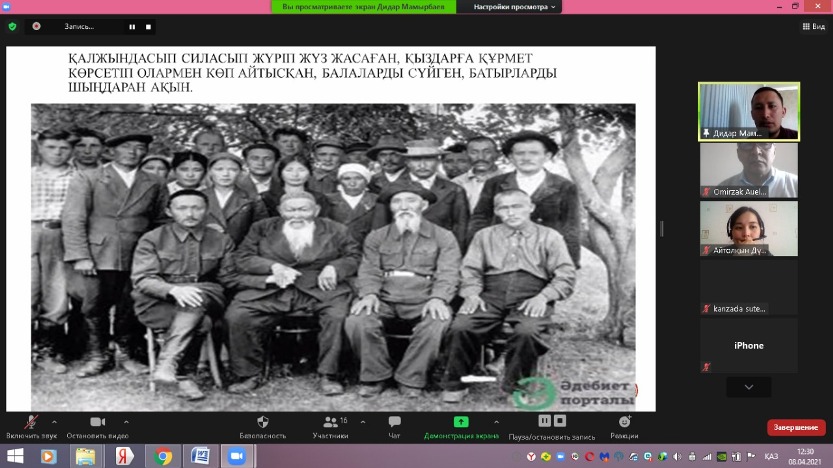Open the Чат chat panel
The height and width of the screenshot is (468, 833).
[x=394, y=423]
